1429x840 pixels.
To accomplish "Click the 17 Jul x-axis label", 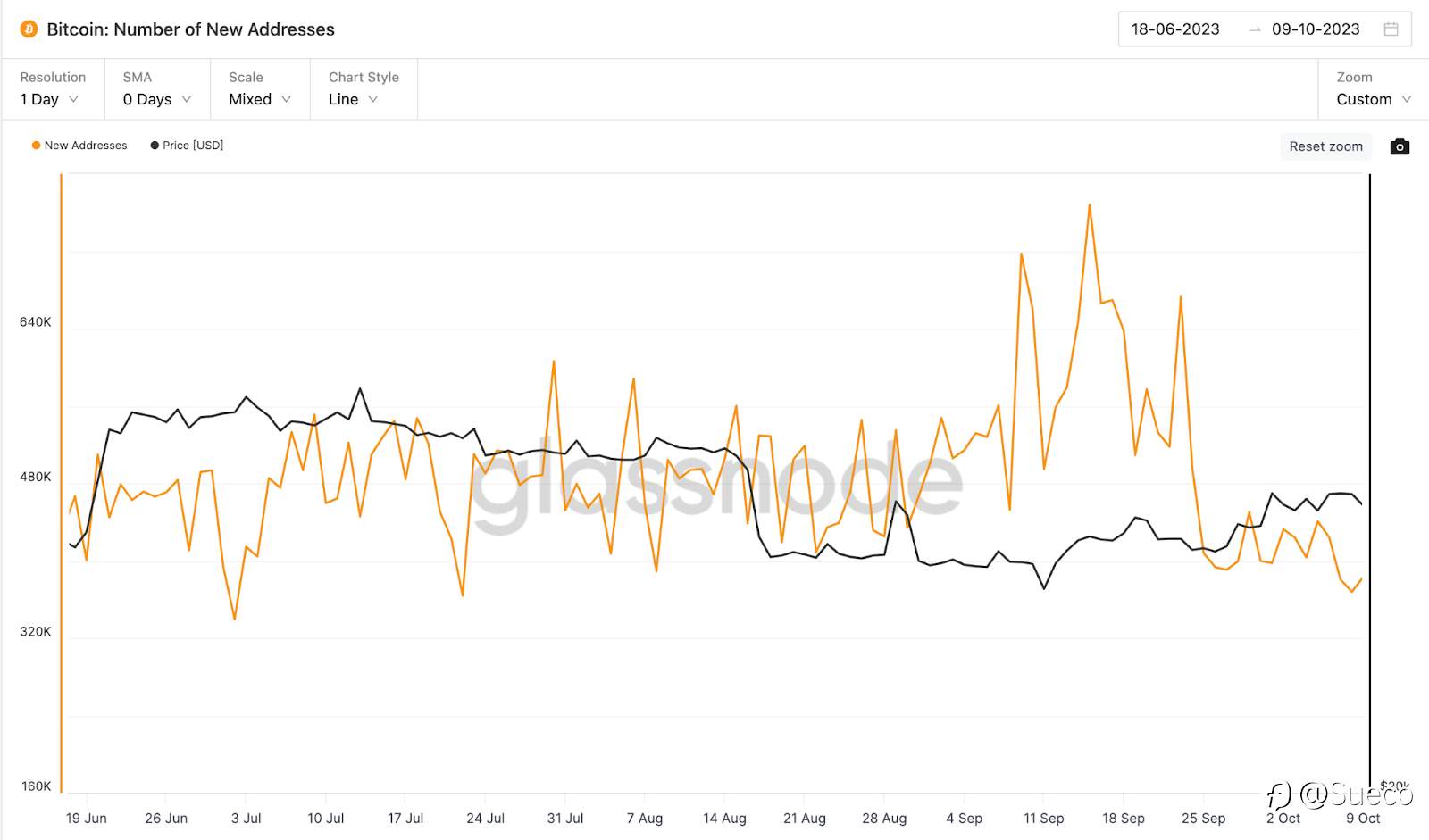I will point(405,819).
